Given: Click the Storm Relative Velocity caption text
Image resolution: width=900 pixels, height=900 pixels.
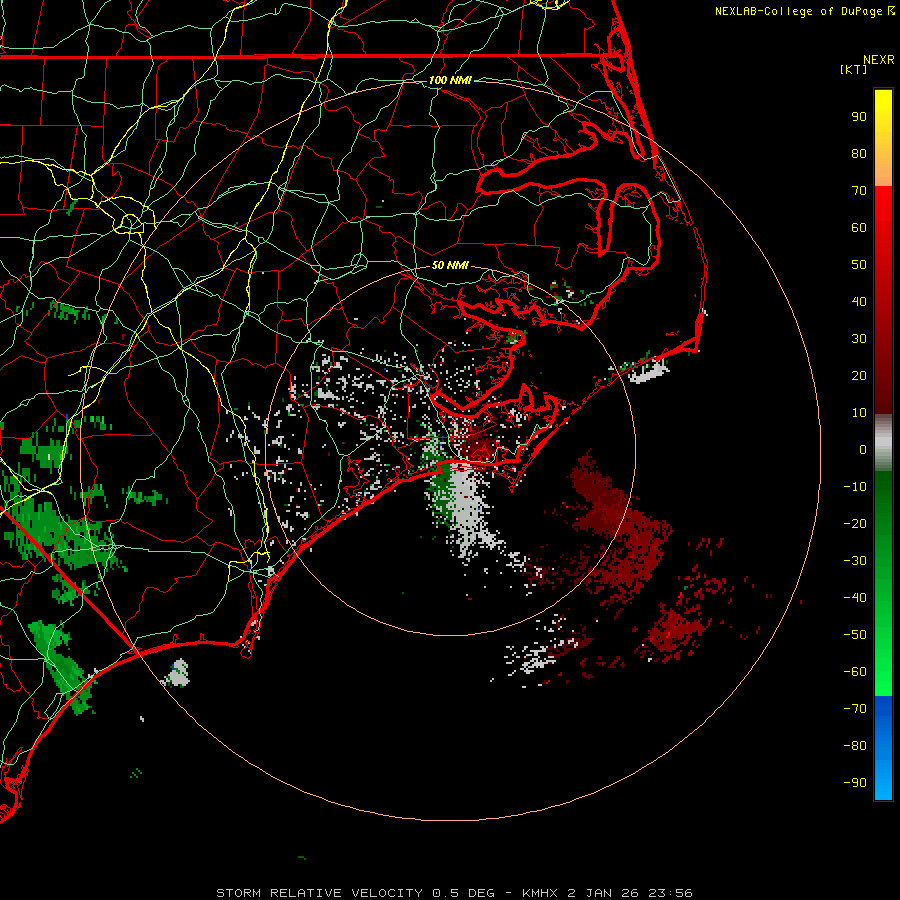Looking at the screenshot, I should 453,893.
